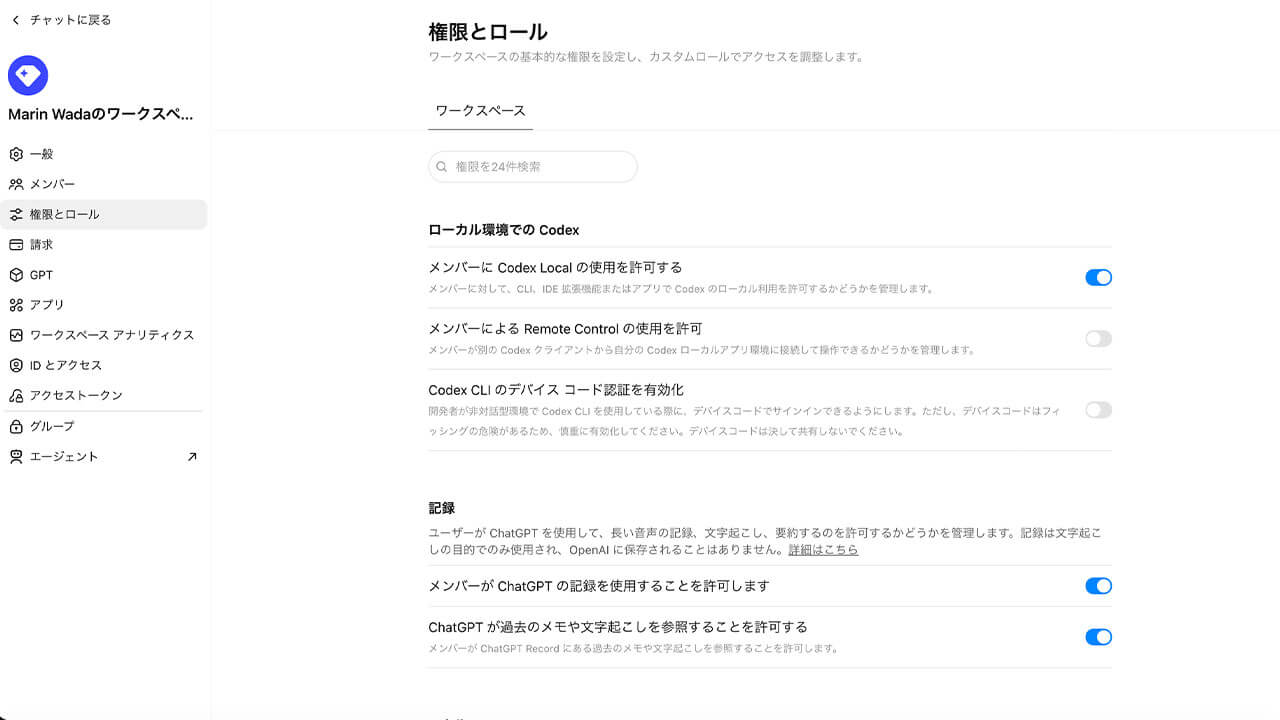Click the cube icon next to GPT
Screen dimensions: 1280x720
point(16,275)
